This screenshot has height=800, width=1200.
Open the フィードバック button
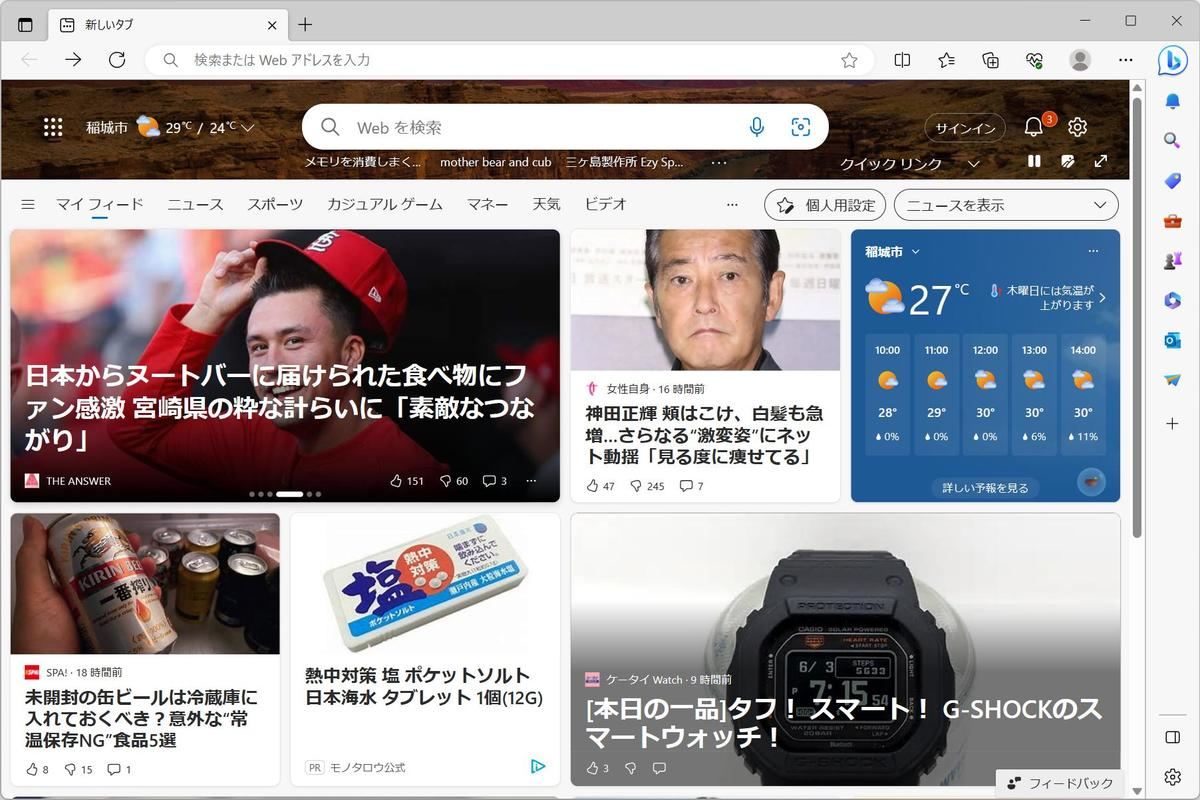pos(1059,783)
